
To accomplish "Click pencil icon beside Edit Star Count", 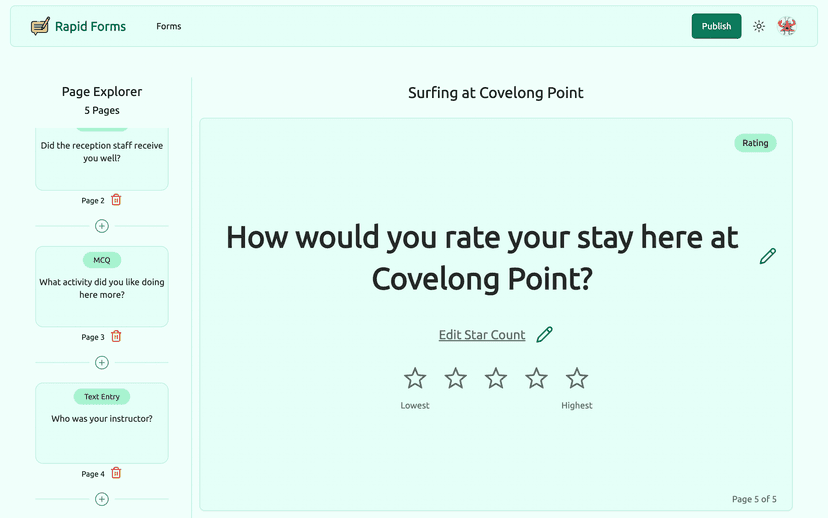I will [545, 335].
